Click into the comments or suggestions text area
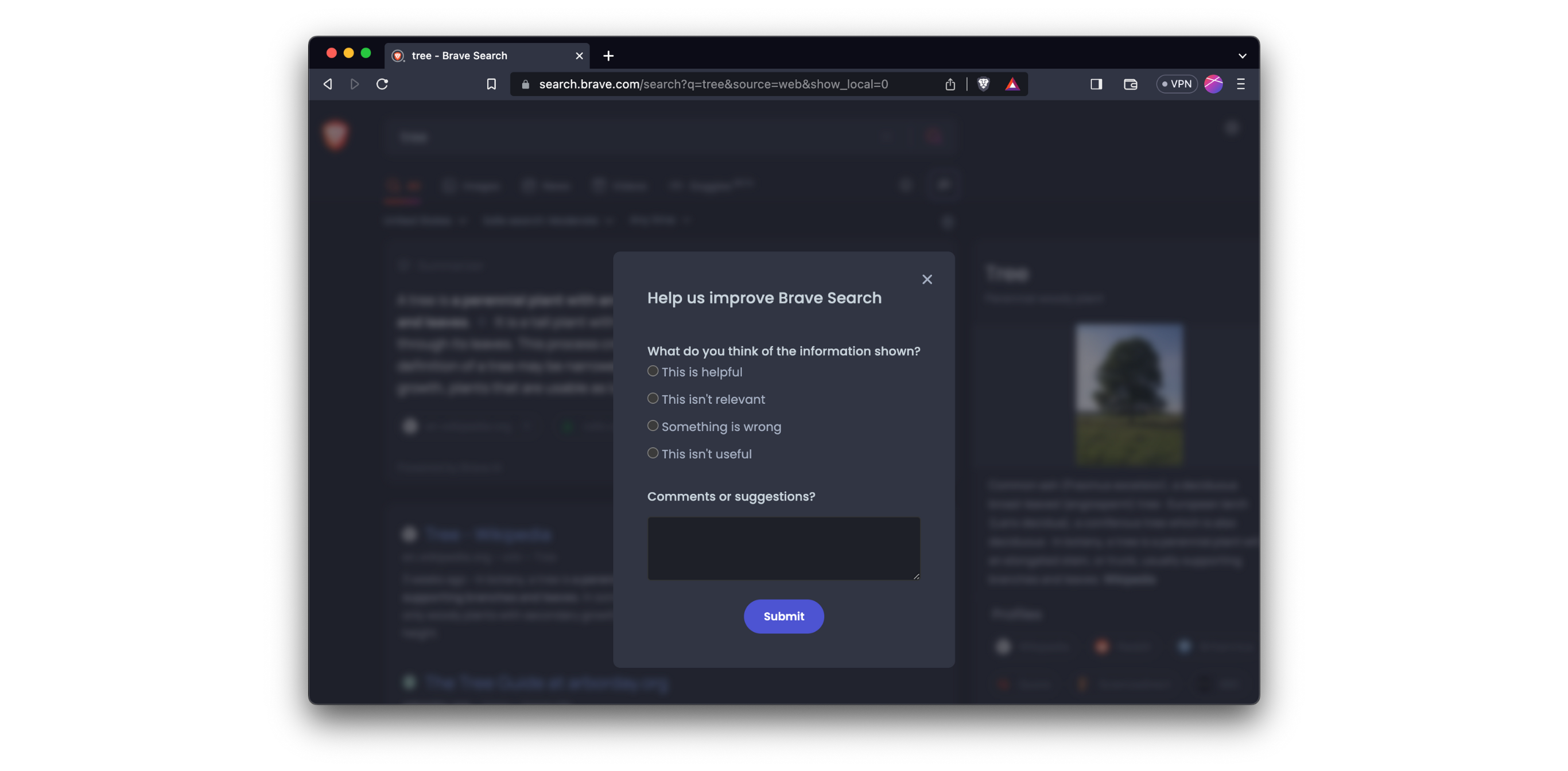1568x771 pixels. pos(783,548)
